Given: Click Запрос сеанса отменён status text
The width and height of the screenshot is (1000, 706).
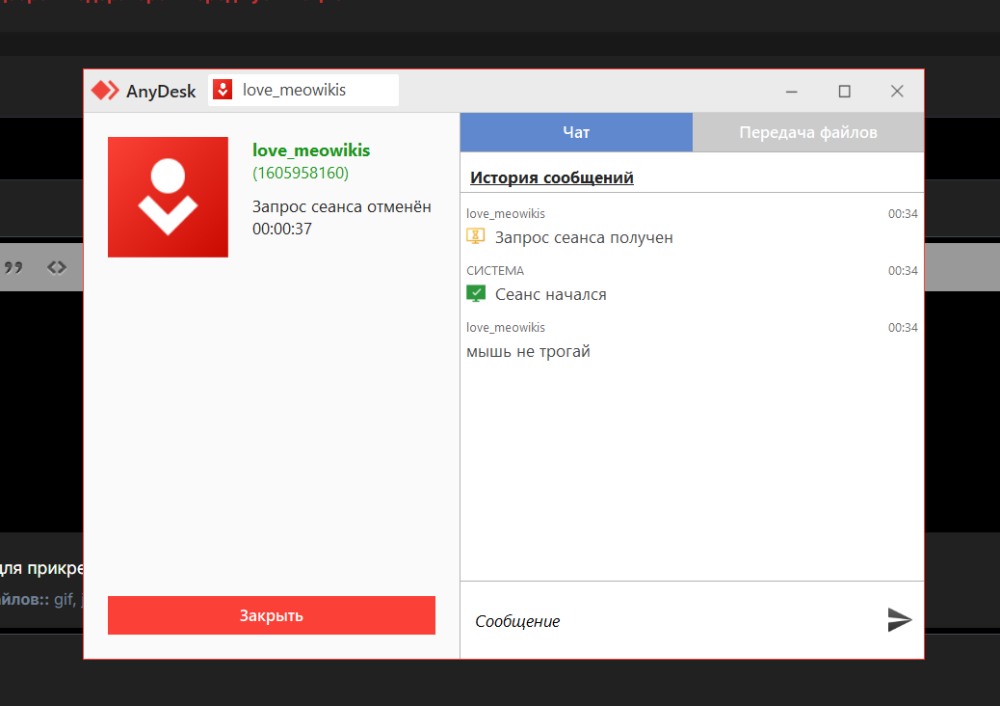Looking at the screenshot, I should coord(342,207).
